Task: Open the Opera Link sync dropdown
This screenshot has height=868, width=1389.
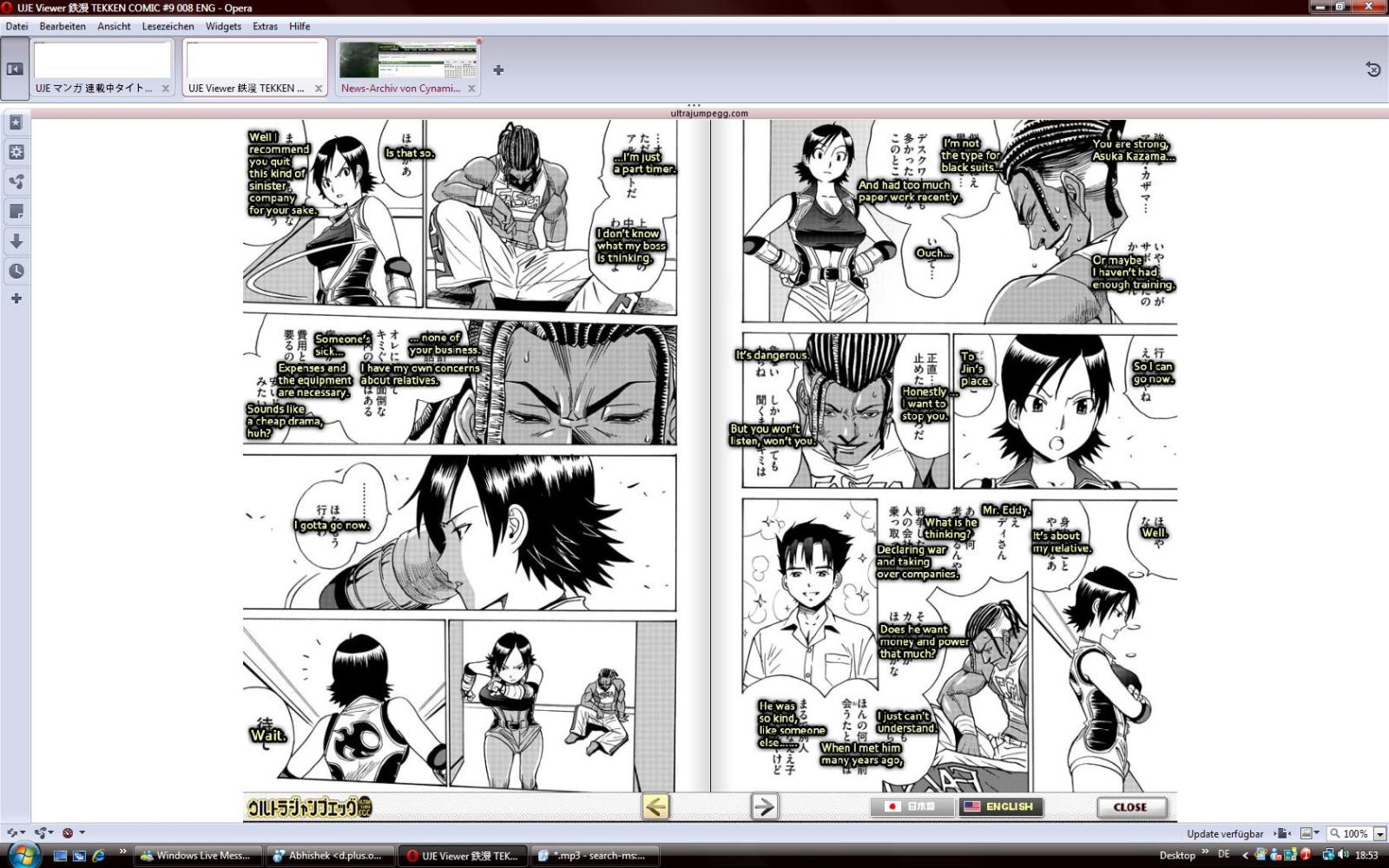Action: click(16, 833)
